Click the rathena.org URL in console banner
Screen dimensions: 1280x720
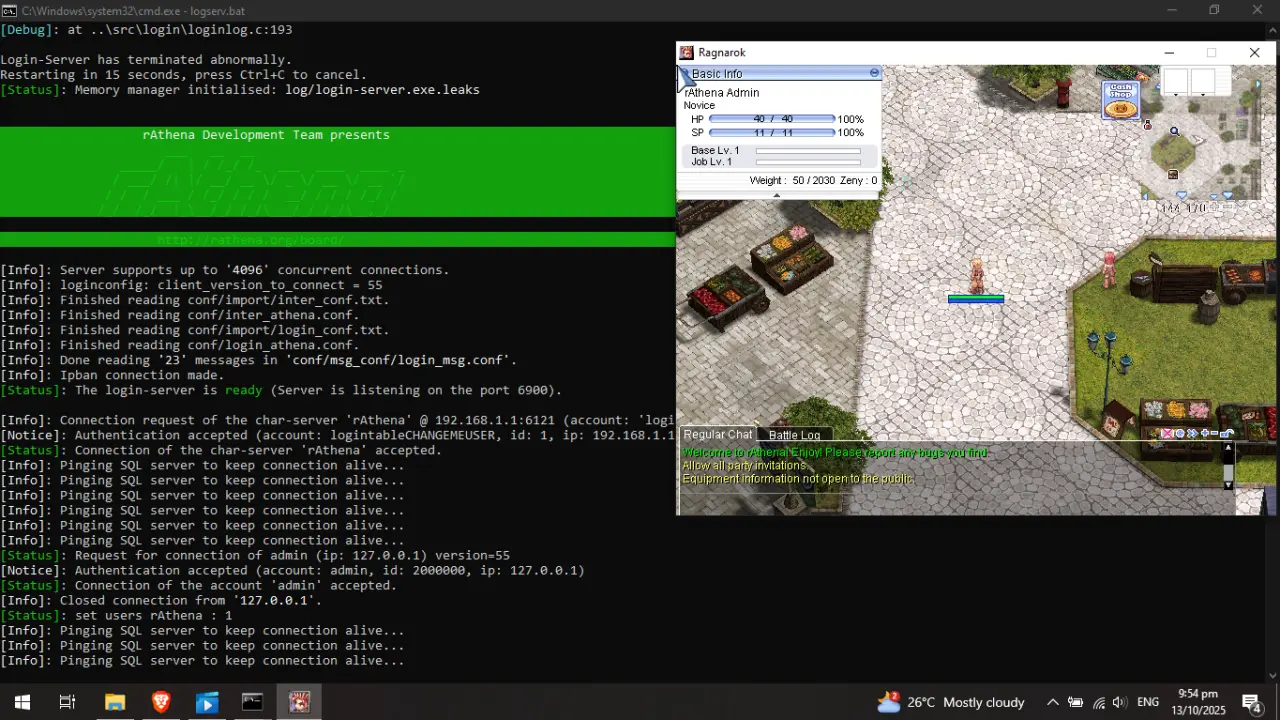[x=250, y=240]
